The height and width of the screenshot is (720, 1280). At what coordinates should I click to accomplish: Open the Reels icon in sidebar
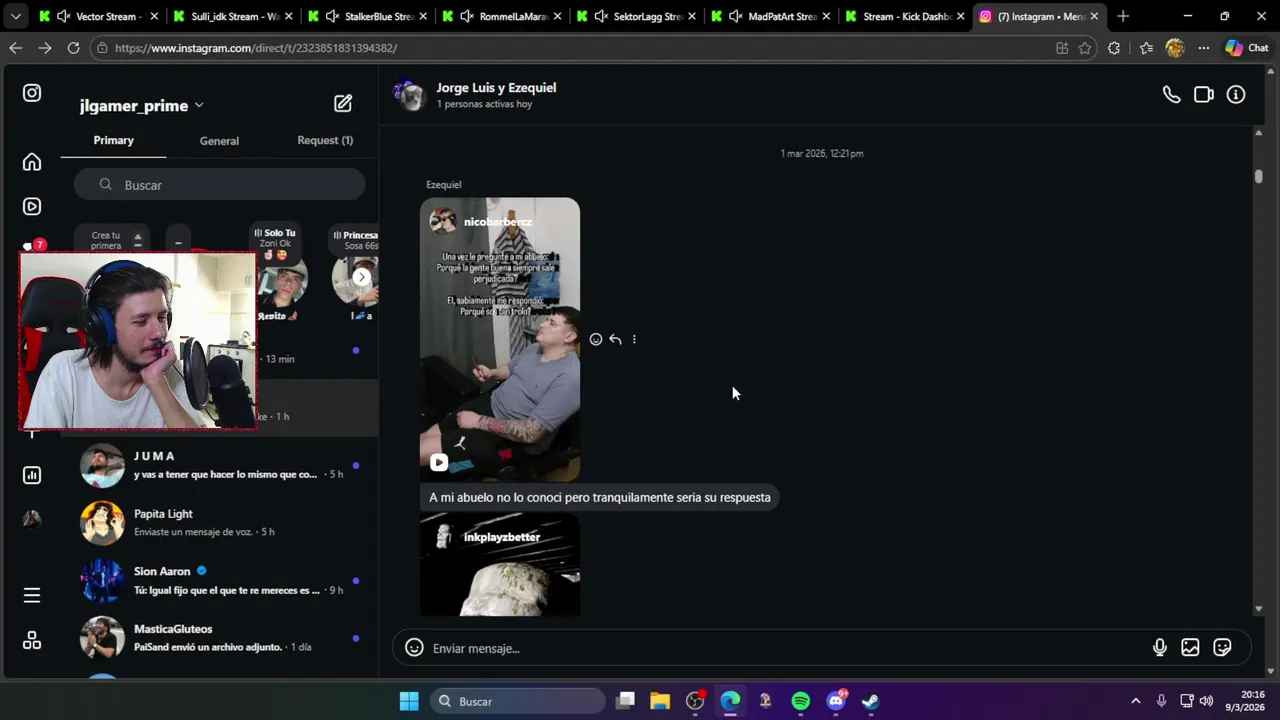tap(32, 206)
